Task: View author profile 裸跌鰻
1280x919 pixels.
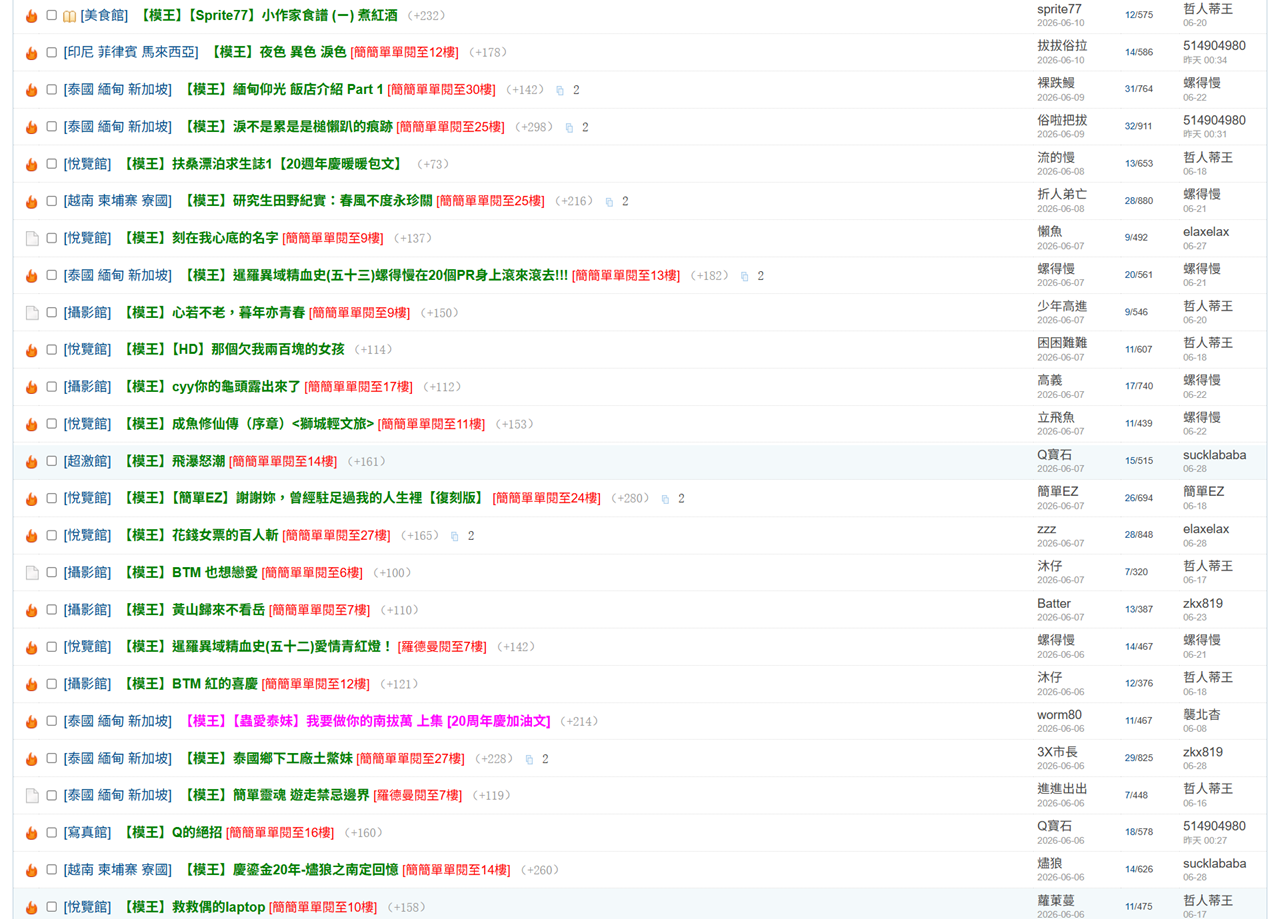Action: 1055,83
